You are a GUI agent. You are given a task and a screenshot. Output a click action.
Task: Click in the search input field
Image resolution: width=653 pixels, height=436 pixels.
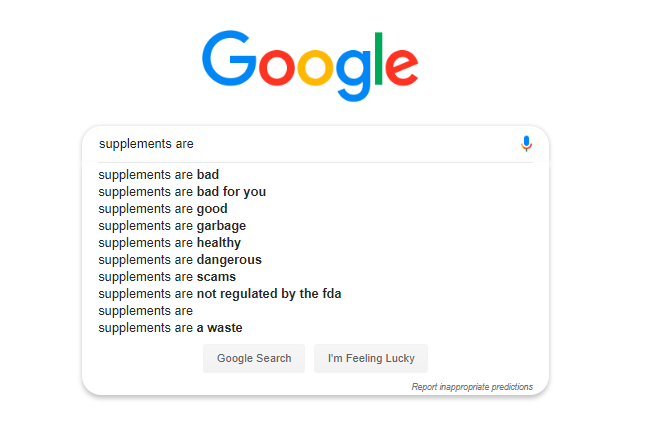pyautogui.click(x=306, y=144)
